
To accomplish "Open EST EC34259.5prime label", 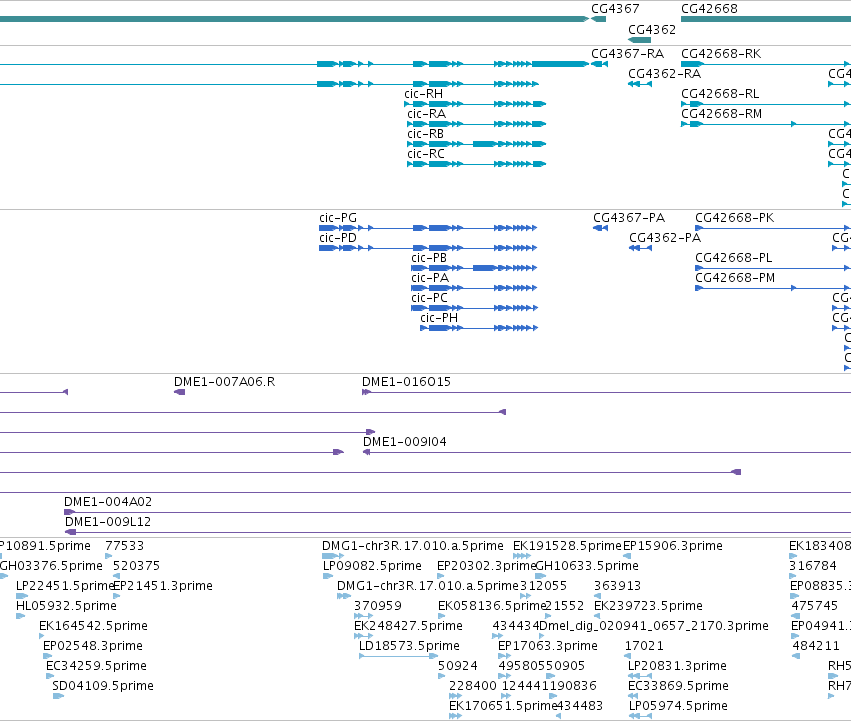I will point(97,666).
